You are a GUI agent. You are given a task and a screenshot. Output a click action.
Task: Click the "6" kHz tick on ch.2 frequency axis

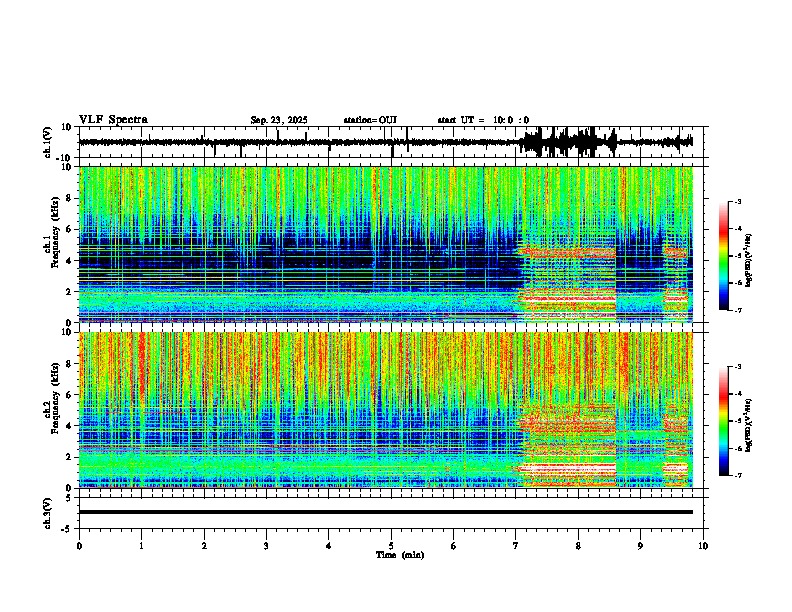tap(70, 395)
